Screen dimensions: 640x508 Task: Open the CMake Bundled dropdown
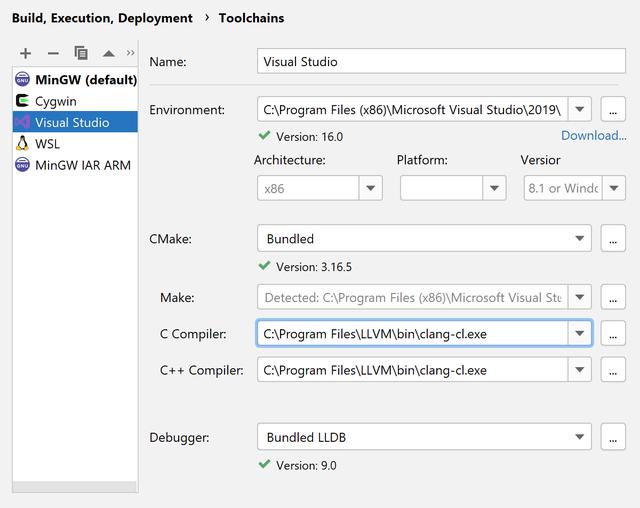coord(424,238)
